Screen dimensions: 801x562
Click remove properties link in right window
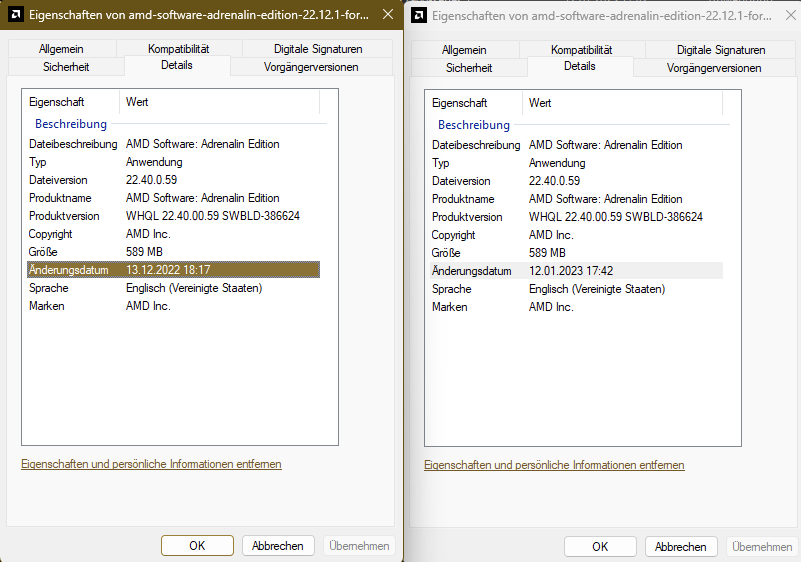[x=554, y=465]
